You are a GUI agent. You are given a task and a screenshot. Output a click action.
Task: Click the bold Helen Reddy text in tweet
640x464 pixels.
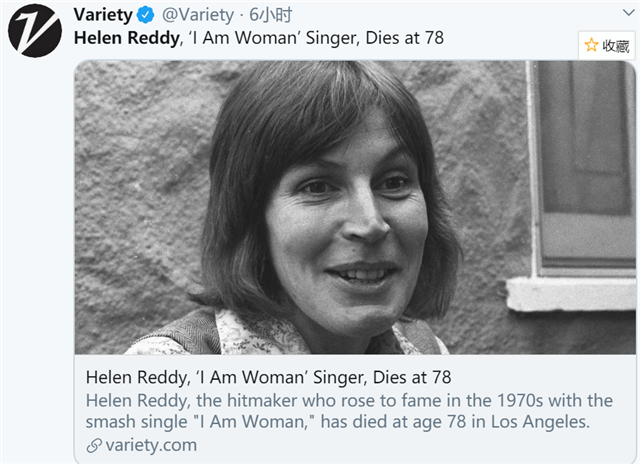(127, 38)
